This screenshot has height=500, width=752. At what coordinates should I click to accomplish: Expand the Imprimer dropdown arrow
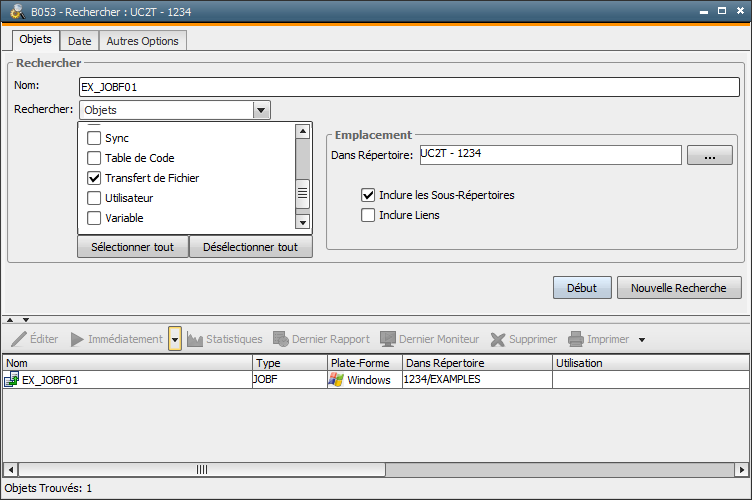[642, 340]
